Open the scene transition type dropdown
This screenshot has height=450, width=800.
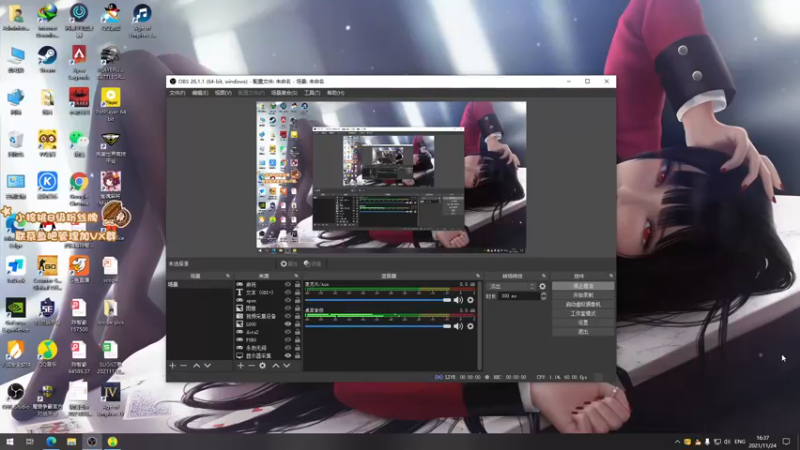511,286
